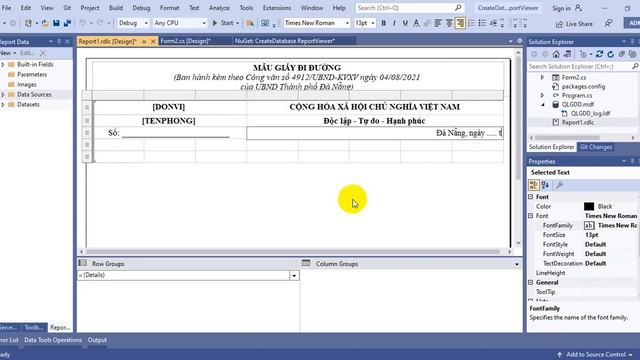Screen dimensions: 640x360
Task: Select the Parameters folder in Report Data
Action: 32,75
